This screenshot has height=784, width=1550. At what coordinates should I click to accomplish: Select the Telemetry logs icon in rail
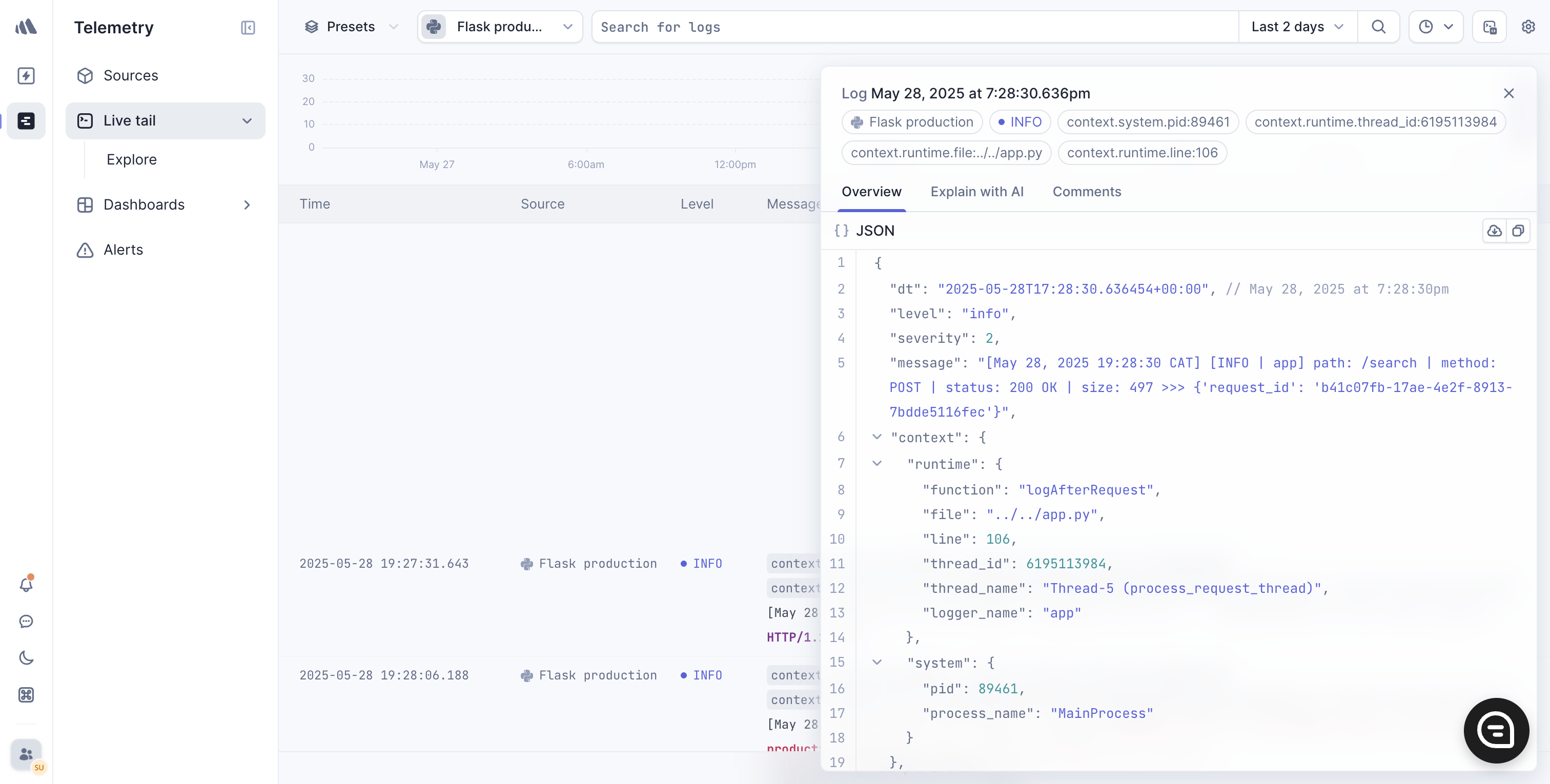(26, 121)
